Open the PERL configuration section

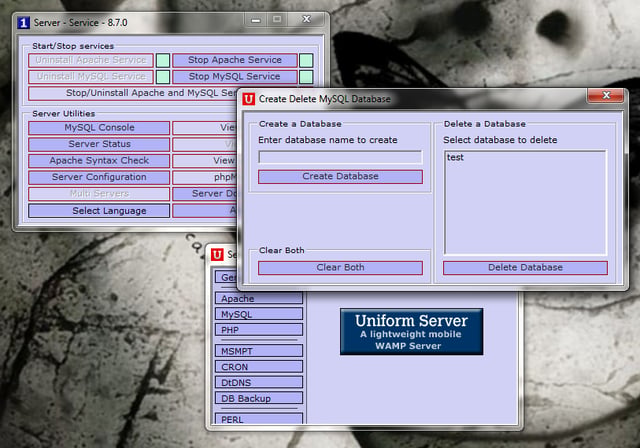(259, 419)
